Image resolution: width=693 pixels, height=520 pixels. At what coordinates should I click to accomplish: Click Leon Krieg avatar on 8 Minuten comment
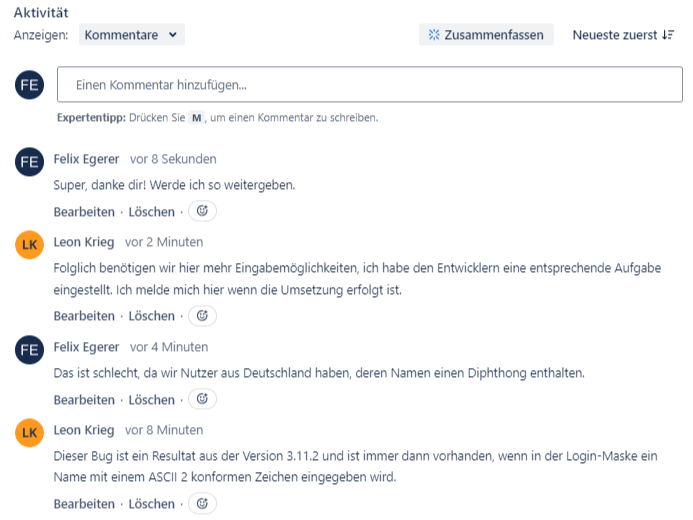(30, 433)
